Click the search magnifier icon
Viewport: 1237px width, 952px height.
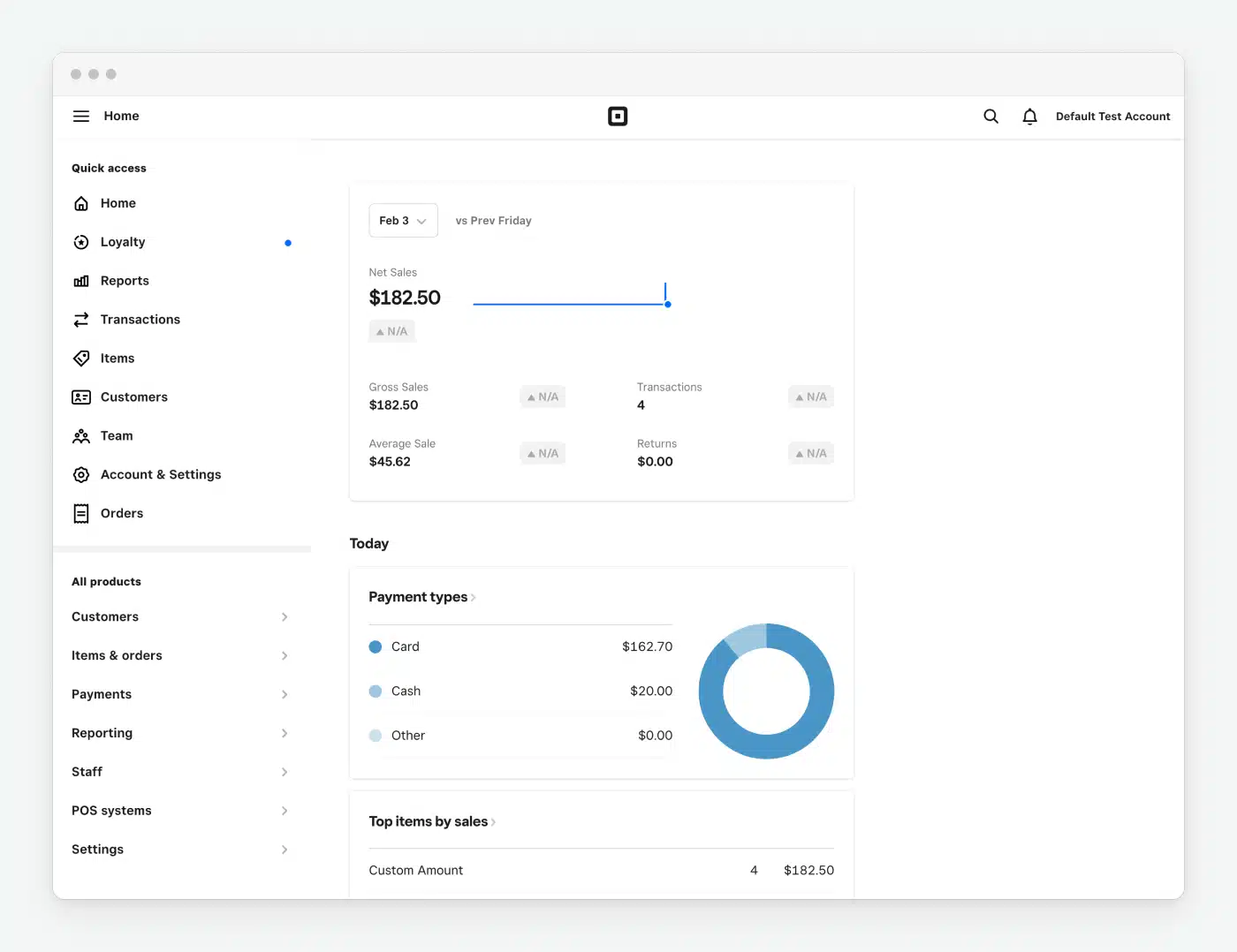(x=990, y=117)
